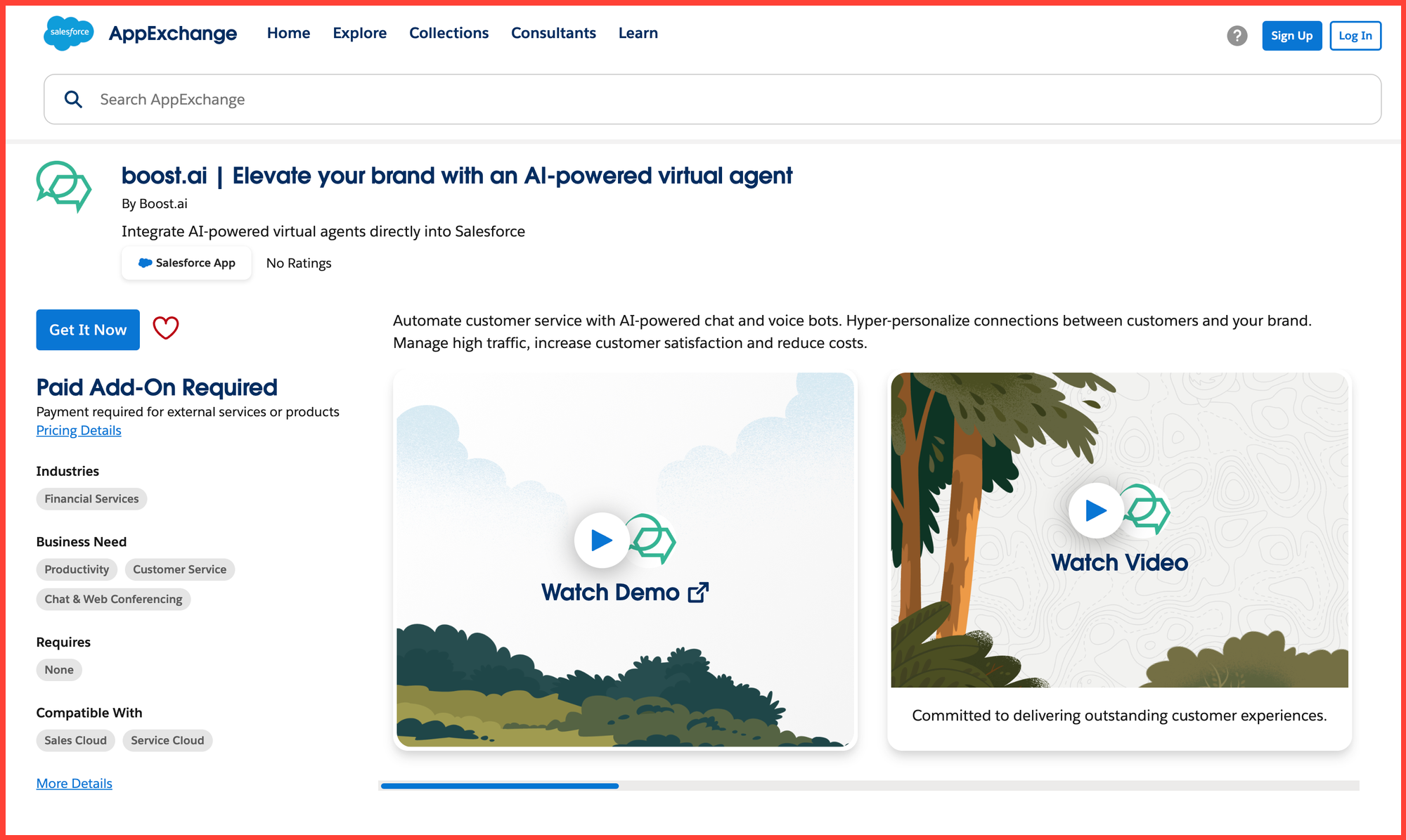Click the Salesforce App badge
Screen dimensions: 1406x840
point(186,263)
